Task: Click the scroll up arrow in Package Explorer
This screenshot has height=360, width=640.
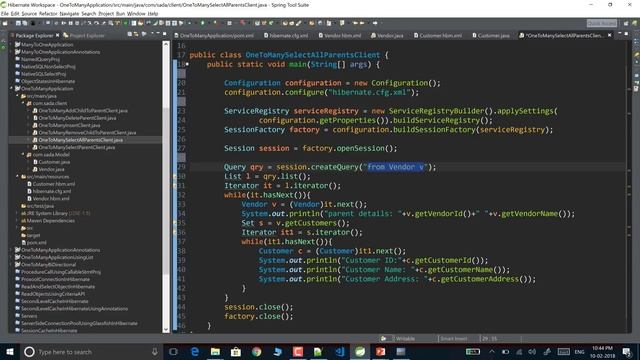Action: click(x=166, y=44)
